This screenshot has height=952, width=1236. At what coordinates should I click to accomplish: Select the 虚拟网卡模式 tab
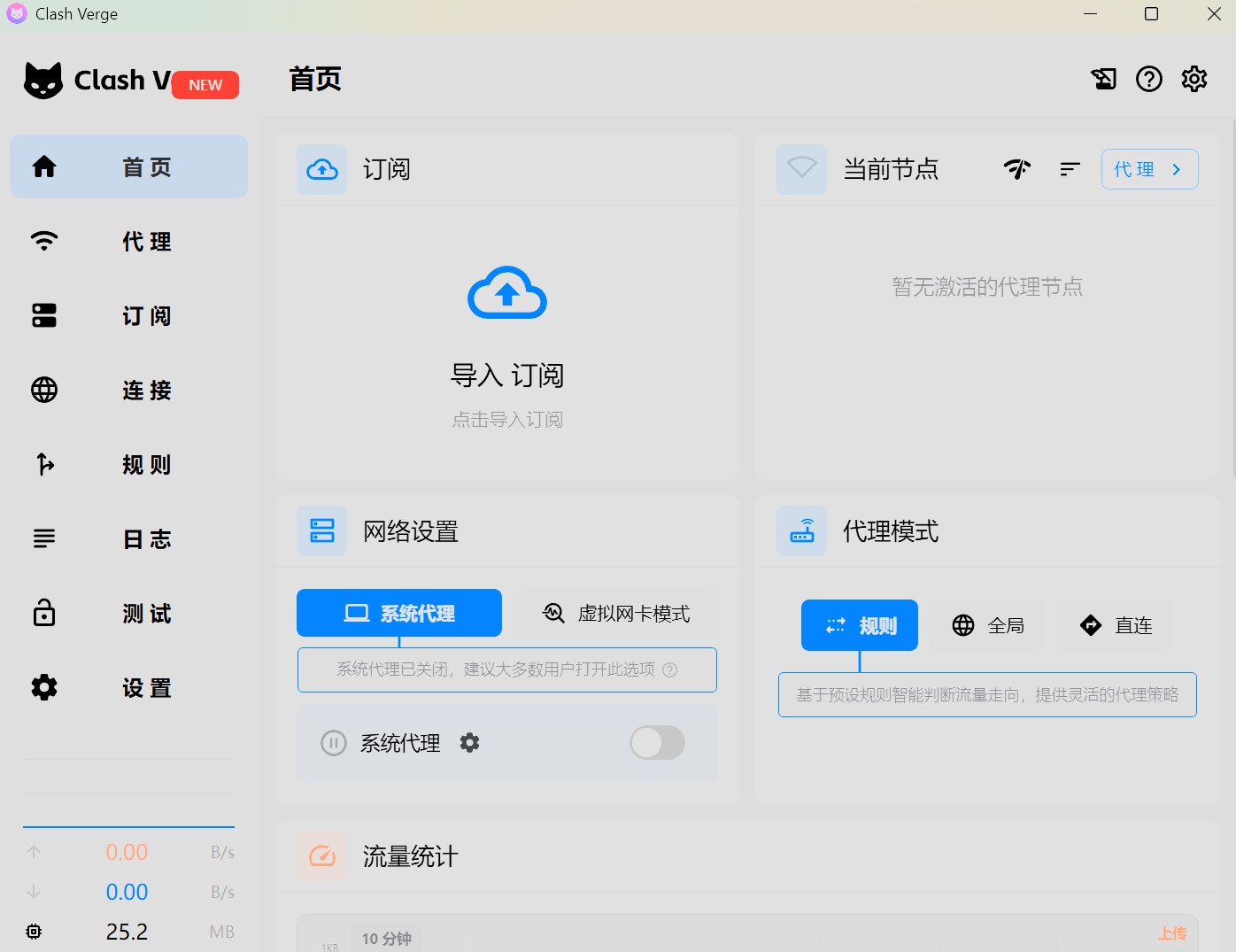pos(616,613)
